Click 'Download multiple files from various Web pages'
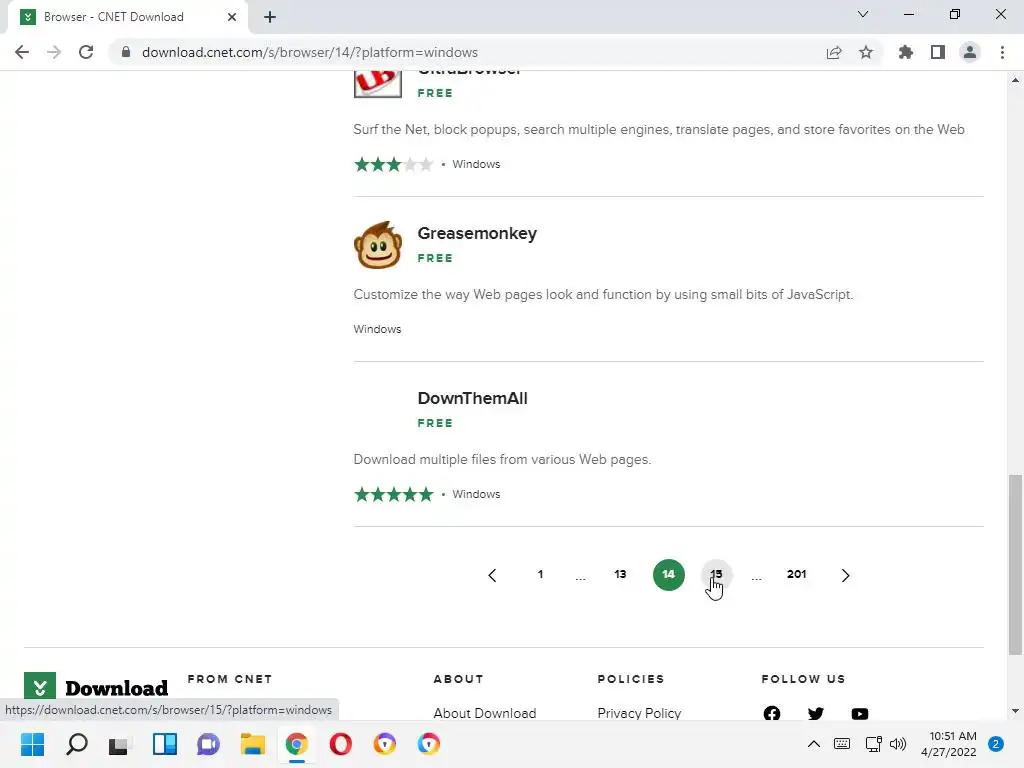This screenshot has width=1024, height=768. [x=502, y=460]
